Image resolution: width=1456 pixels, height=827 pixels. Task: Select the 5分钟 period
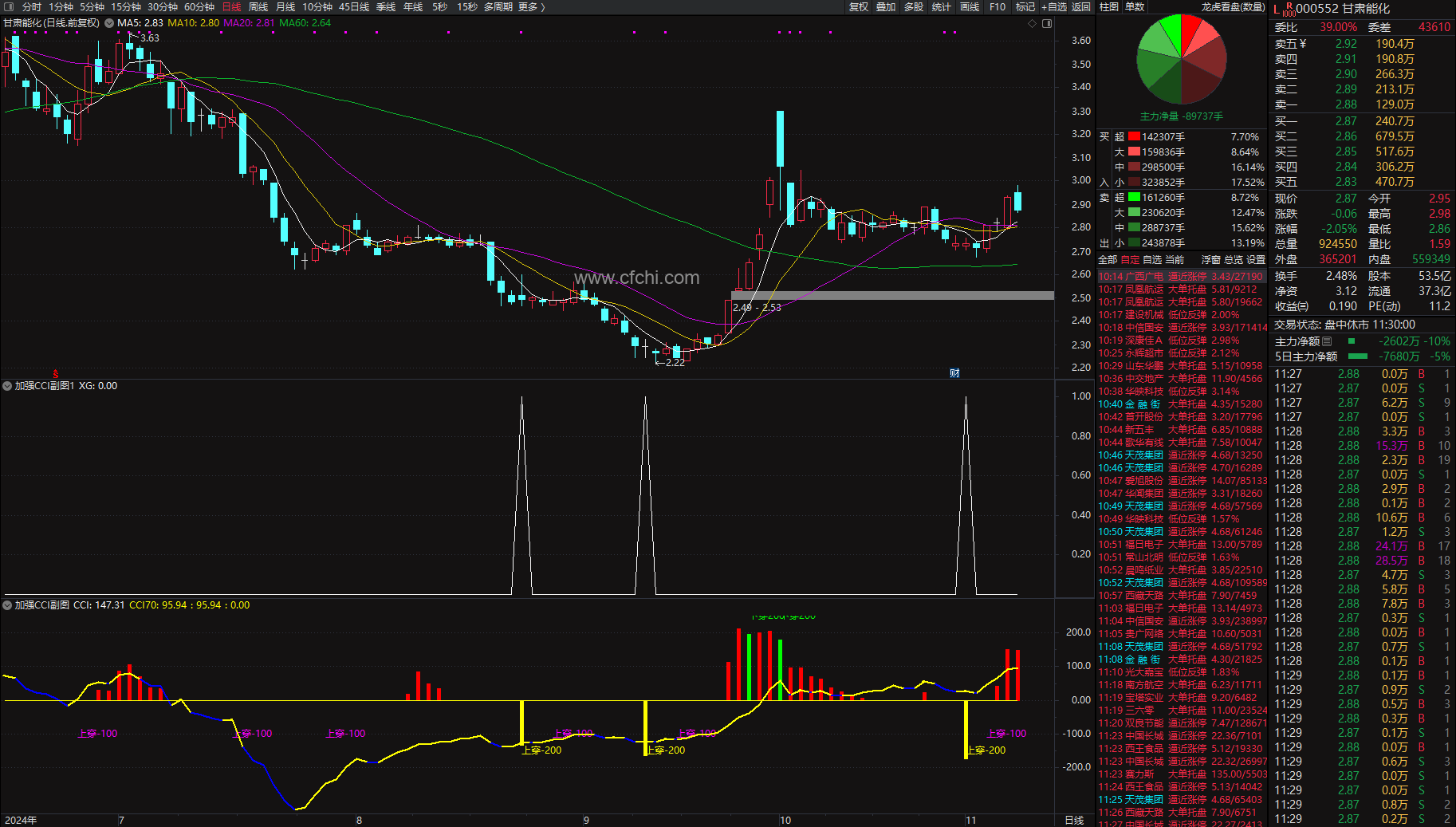(x=92, y=6)
